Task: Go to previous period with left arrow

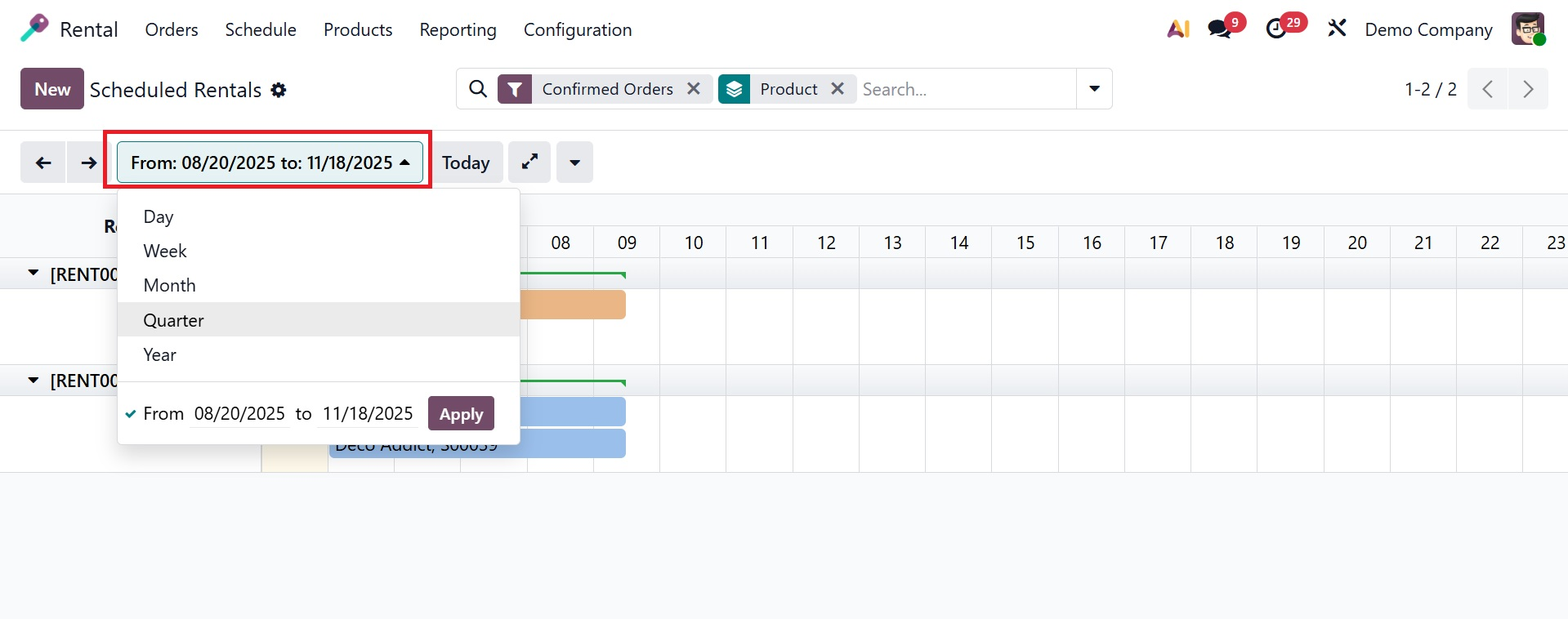Action: [x=43, y=163]
